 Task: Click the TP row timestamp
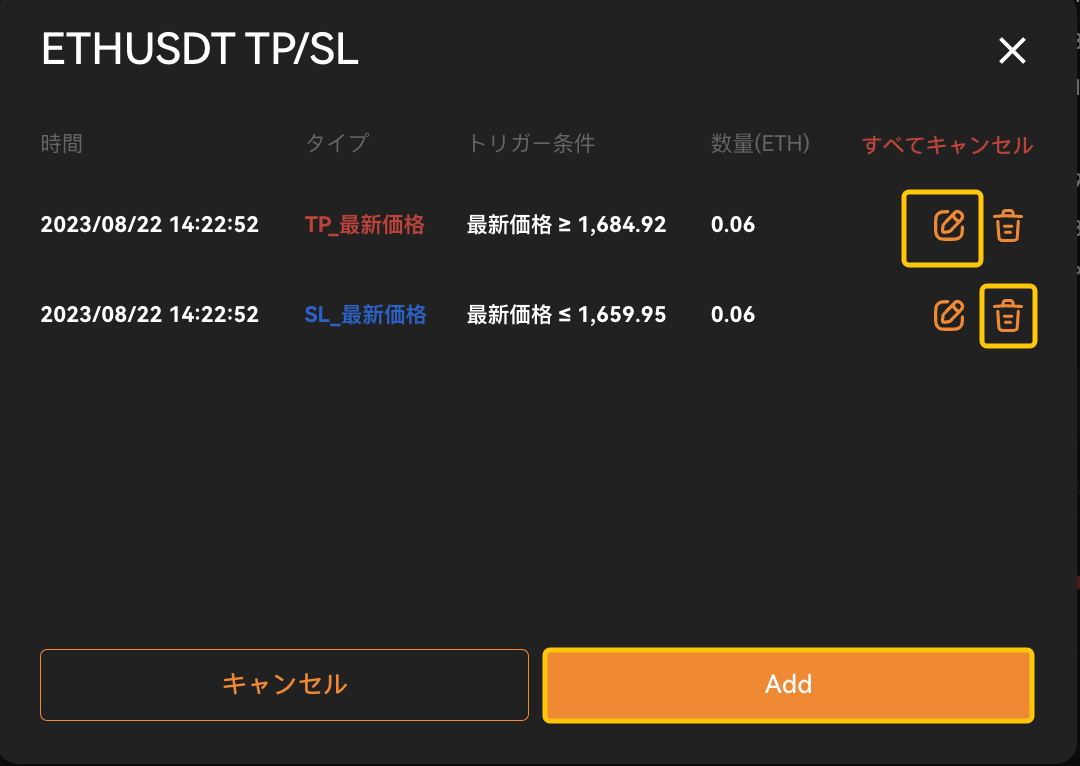click(x=149, y=225)
